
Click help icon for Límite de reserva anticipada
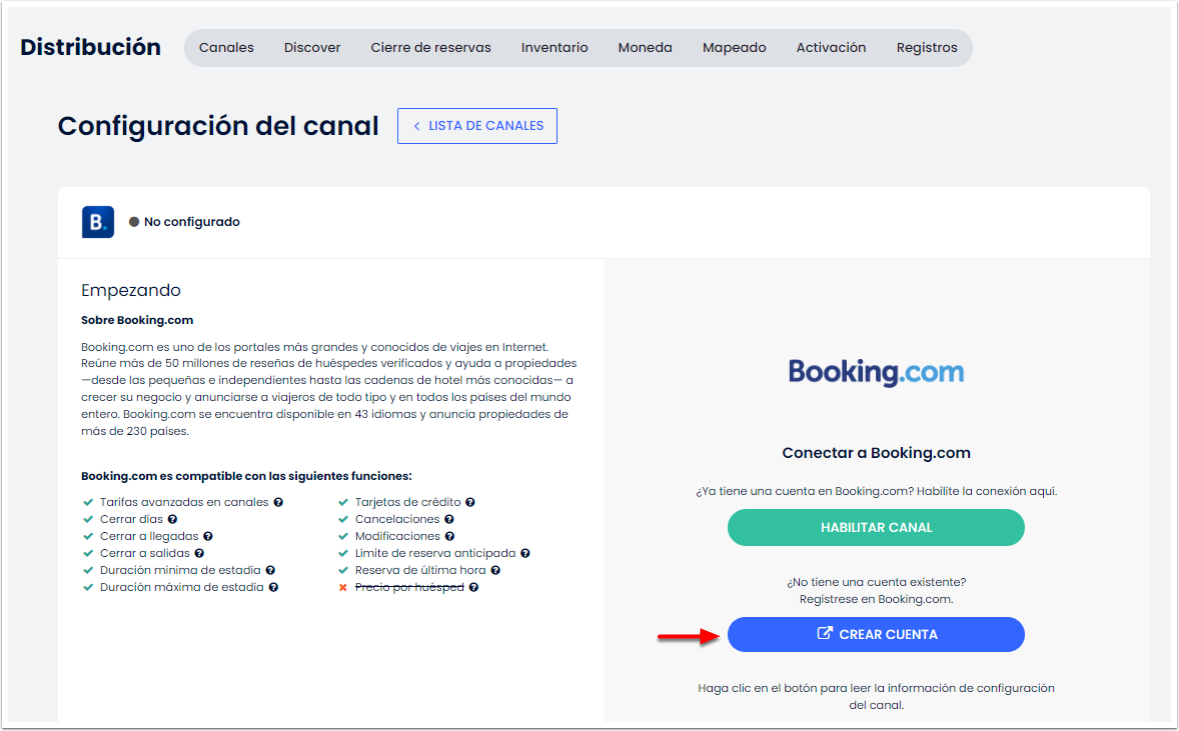point(525,554)
